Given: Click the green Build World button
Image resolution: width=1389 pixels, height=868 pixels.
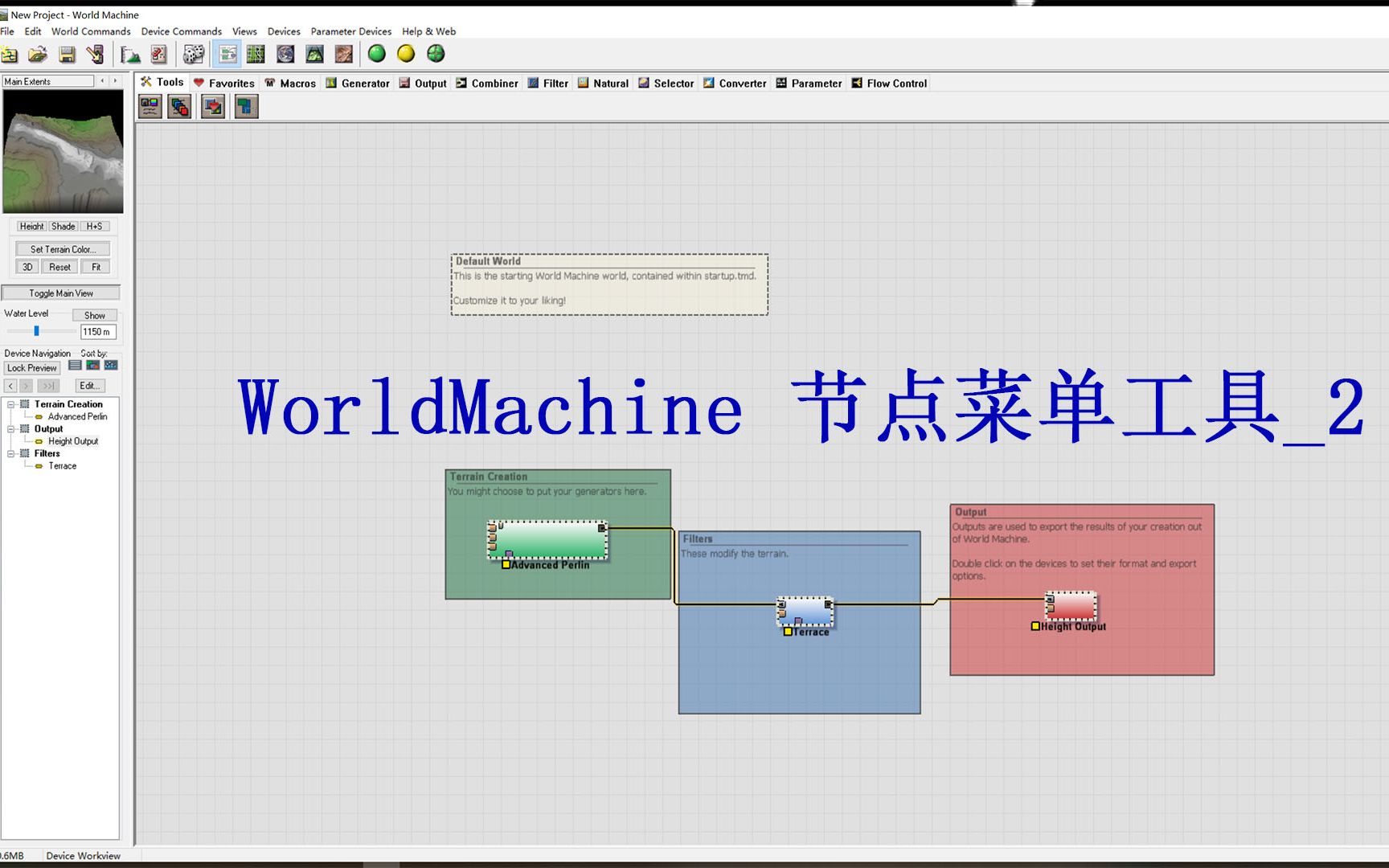Looking at the screenshot, I should pyautogui.click(x=377, y=54).
